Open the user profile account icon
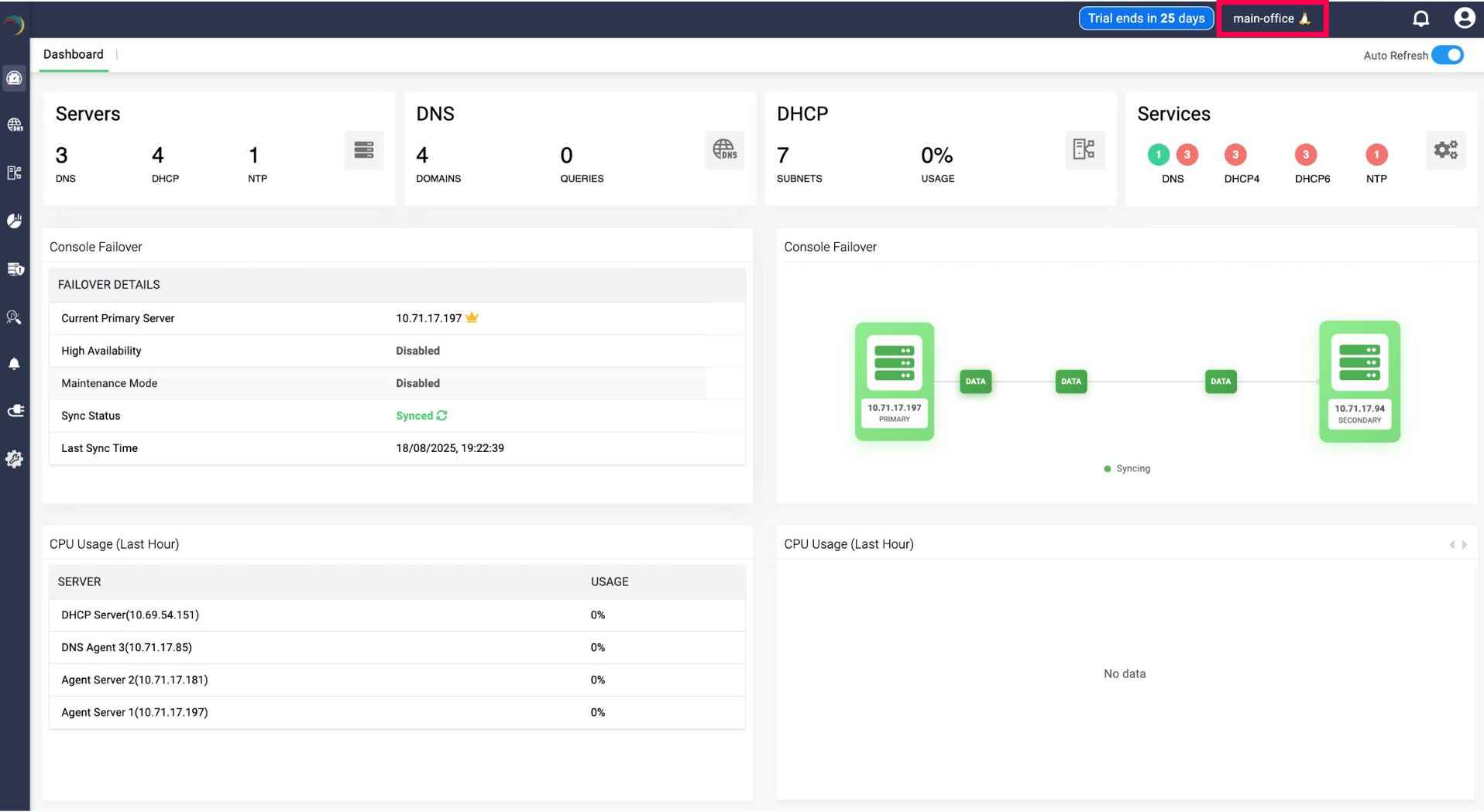This screenshot has height=812, width=1484. pos(1464,19)
